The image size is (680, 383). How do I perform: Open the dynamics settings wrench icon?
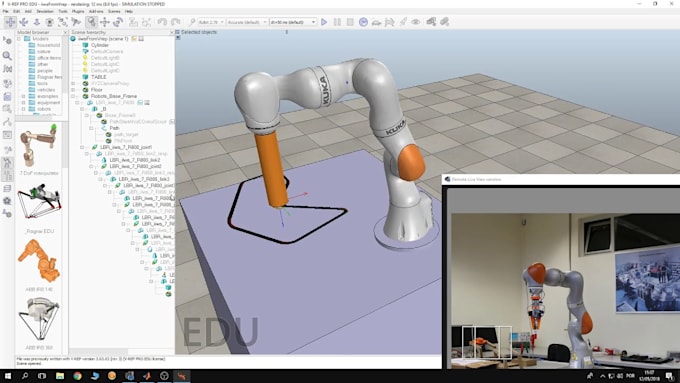pyautogui.click(x=192, y=22)
